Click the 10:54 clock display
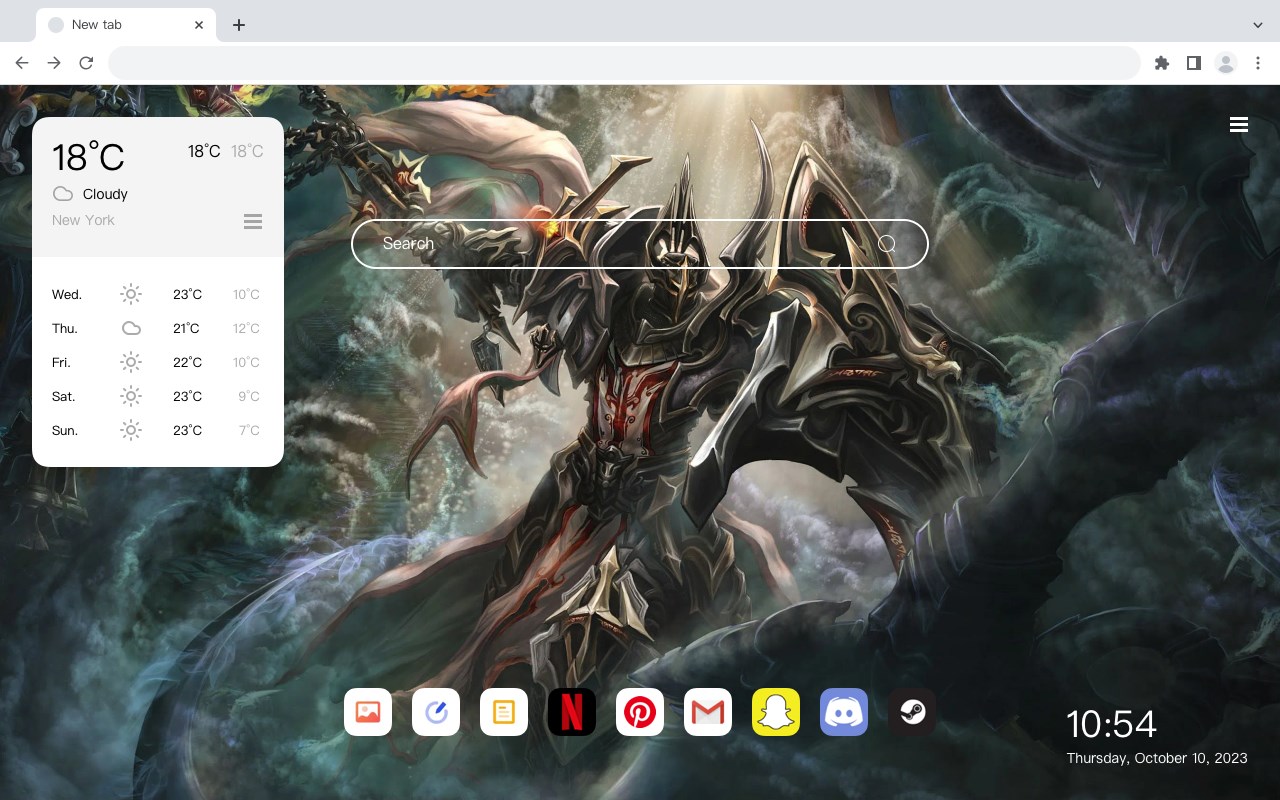 [x=1111, y=724]
